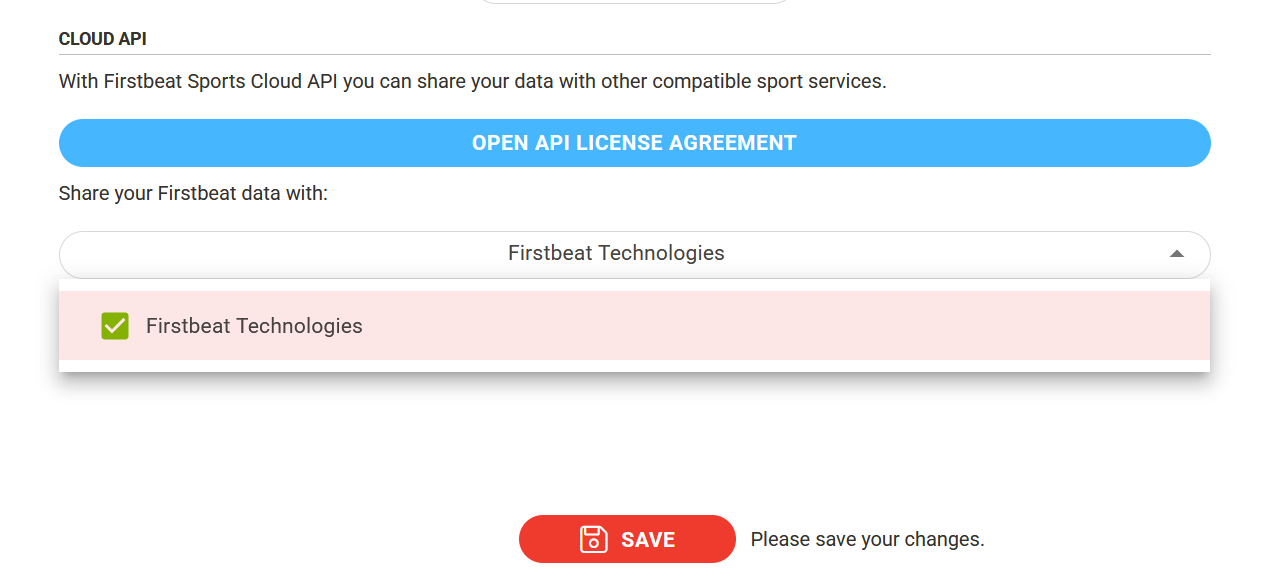1284x583 pixels.
Task: Click the green checkmark icon beside Firstbeat Technologies
Action: pyautogui.click(x=114, y=326)
